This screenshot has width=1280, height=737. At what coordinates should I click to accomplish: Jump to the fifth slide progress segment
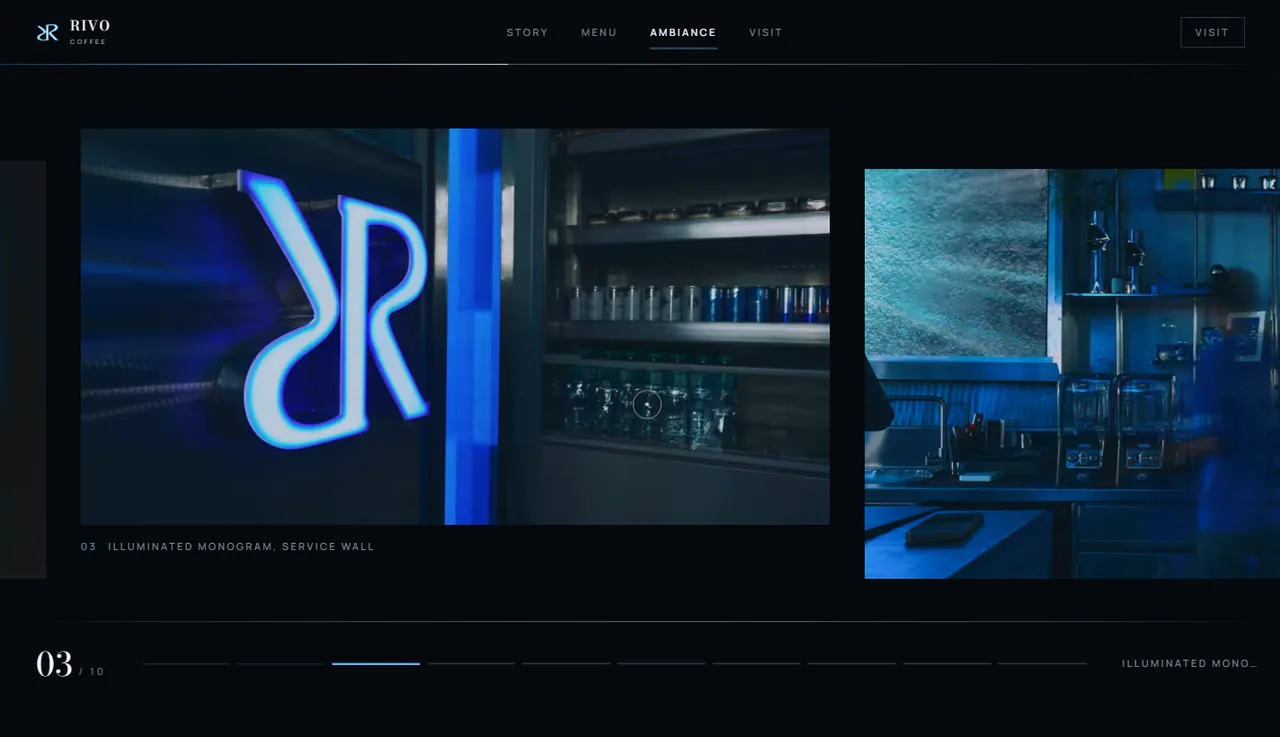click(x=566, y=663)
